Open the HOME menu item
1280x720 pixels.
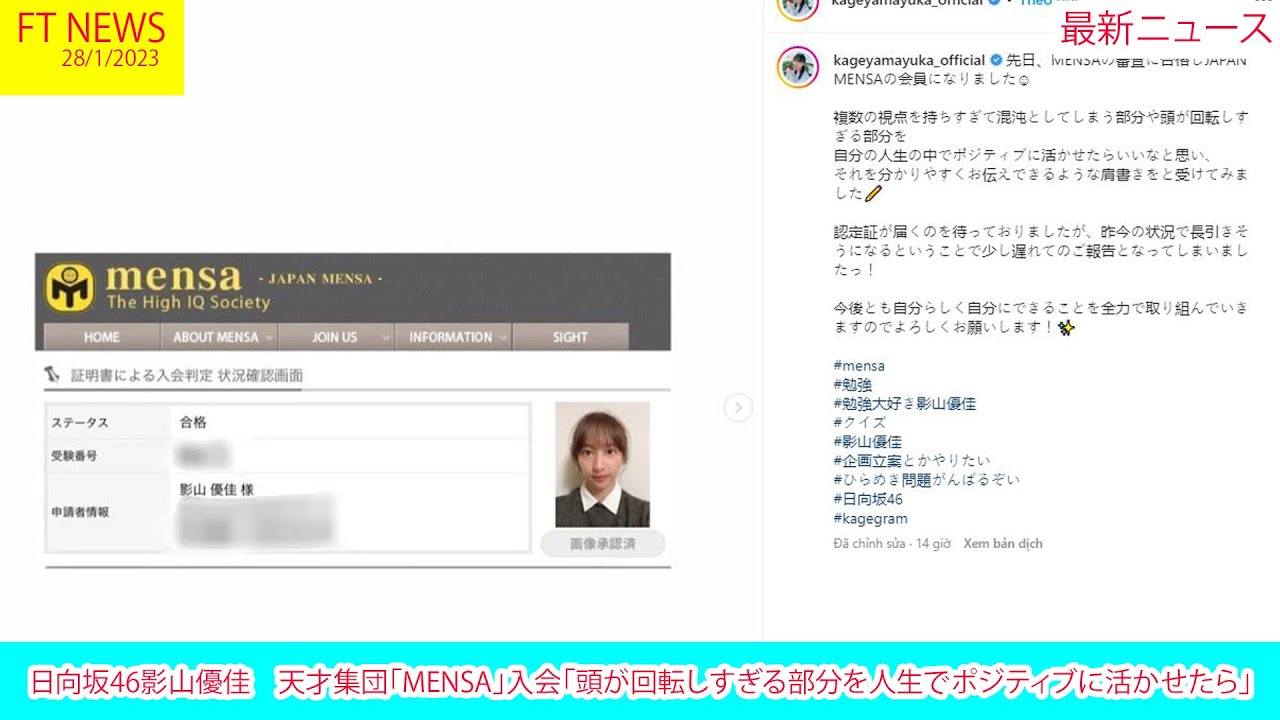101,337
